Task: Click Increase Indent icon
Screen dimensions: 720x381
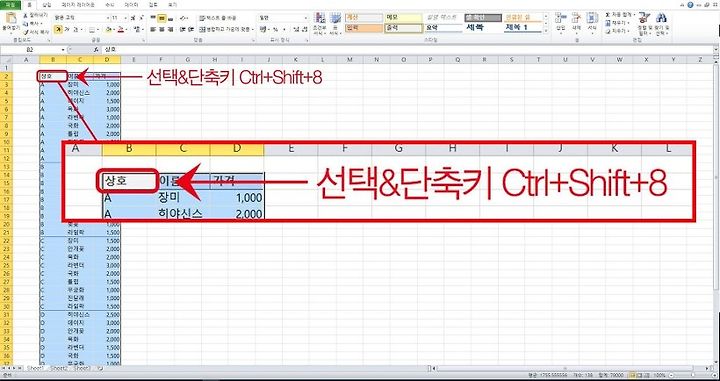Action: (x=190, y=29)
